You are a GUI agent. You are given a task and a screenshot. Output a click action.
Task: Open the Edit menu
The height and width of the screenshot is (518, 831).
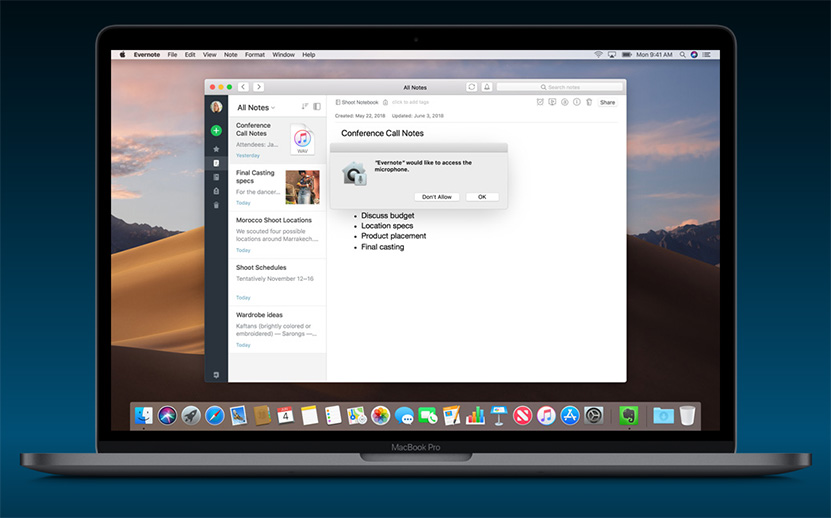tap(190, 55)
